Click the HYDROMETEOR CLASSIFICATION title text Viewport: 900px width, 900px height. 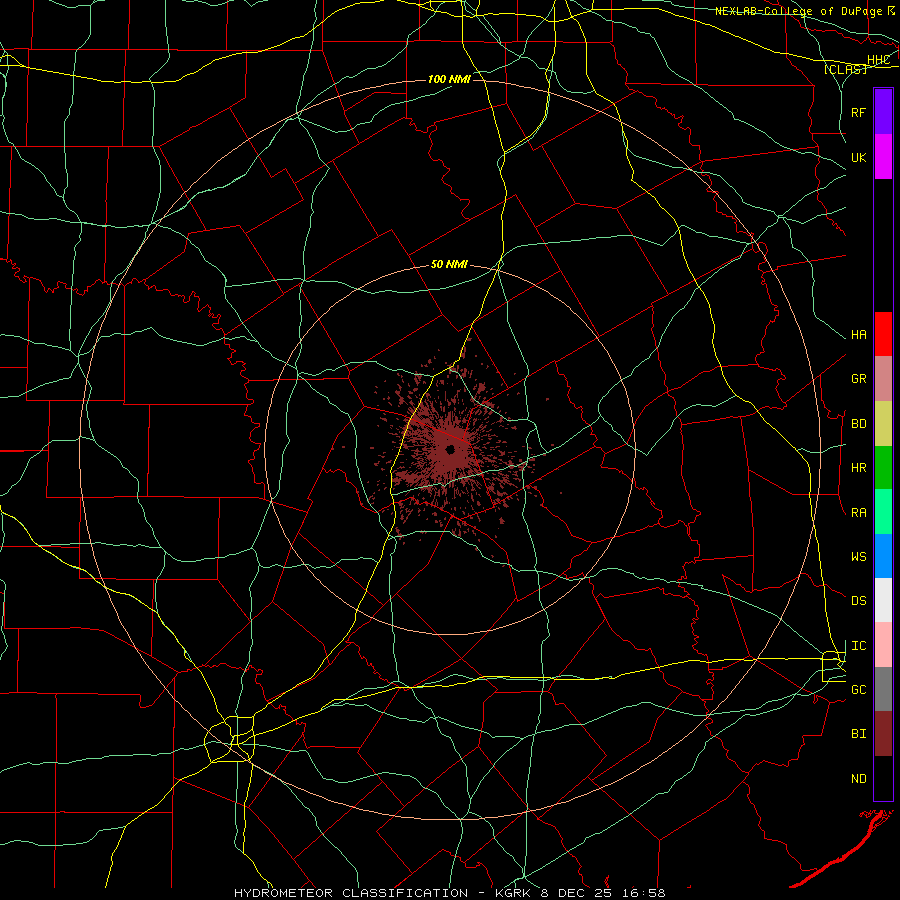(x=351, y=893)
